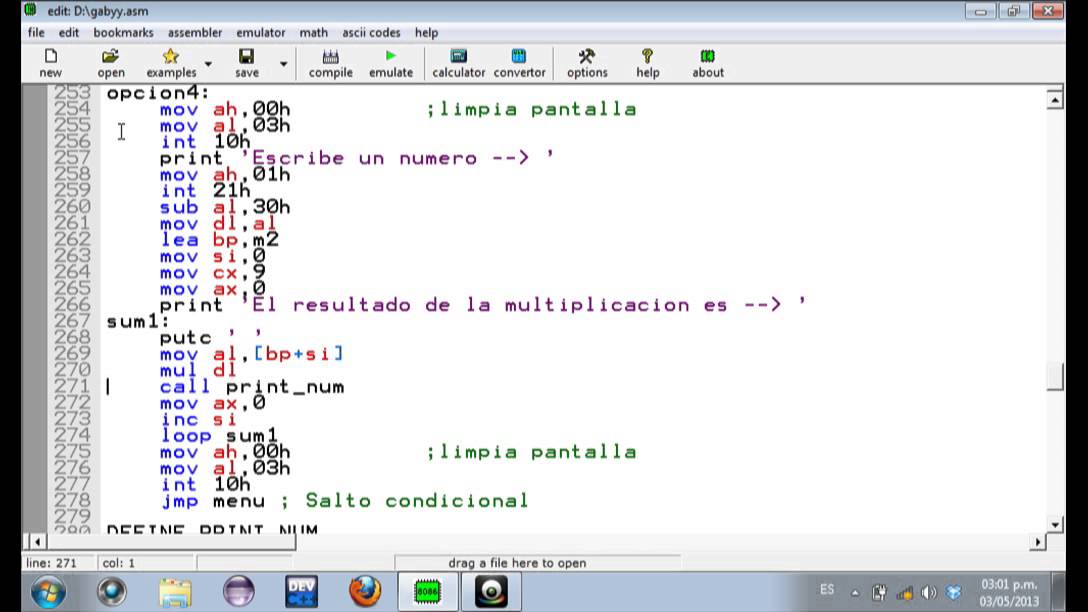Click the volume speaker tray icon

[928, 593]
